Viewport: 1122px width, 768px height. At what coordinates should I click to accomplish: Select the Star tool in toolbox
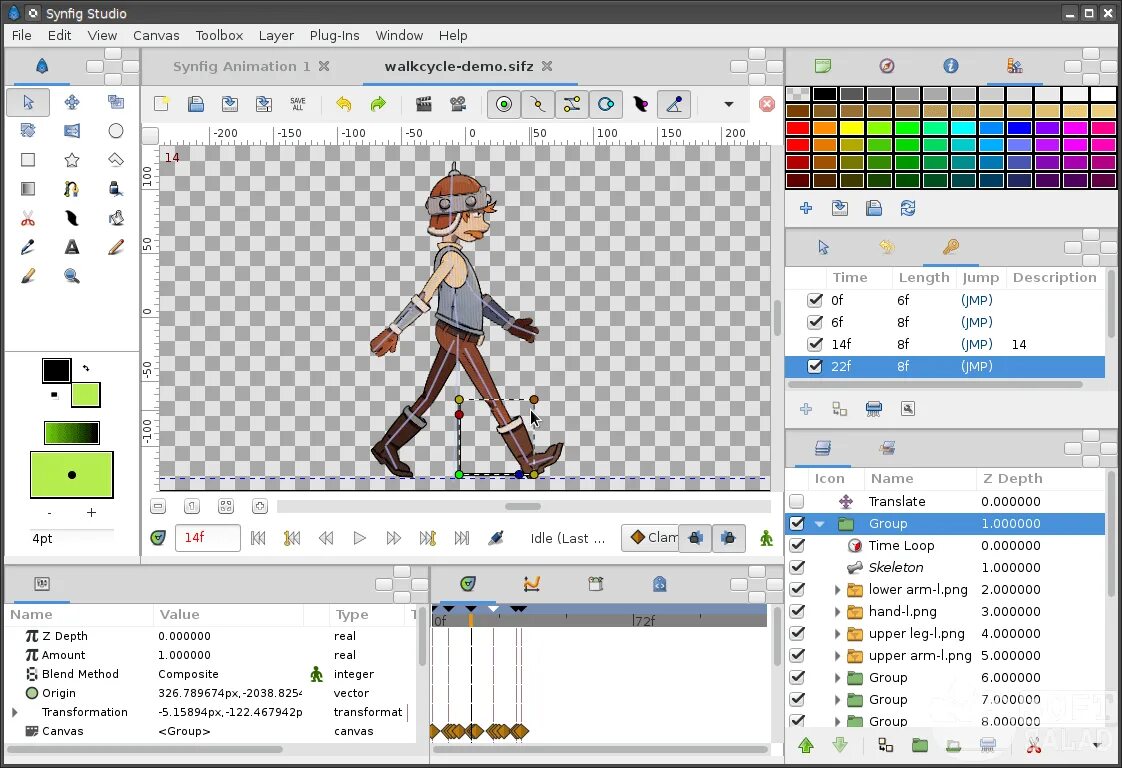coord(72,160)
